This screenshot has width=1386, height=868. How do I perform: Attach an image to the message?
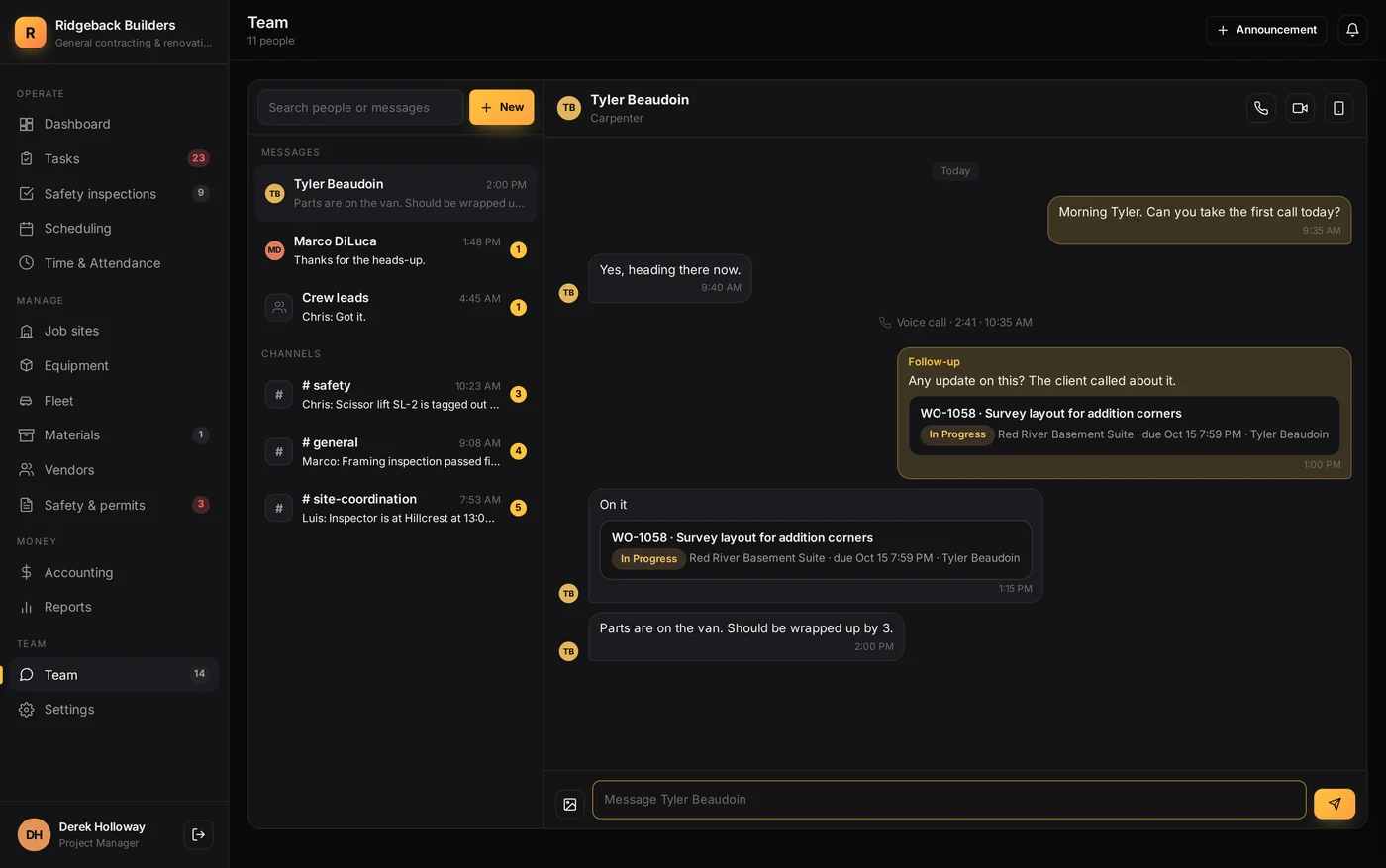(x=570, y=804)
